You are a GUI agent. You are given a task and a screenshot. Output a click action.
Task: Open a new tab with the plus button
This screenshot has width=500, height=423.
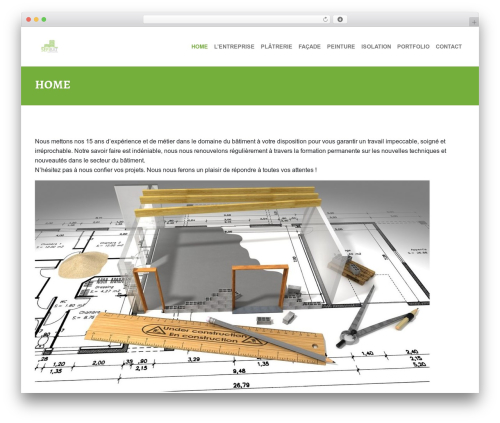[x=474, y=22]
